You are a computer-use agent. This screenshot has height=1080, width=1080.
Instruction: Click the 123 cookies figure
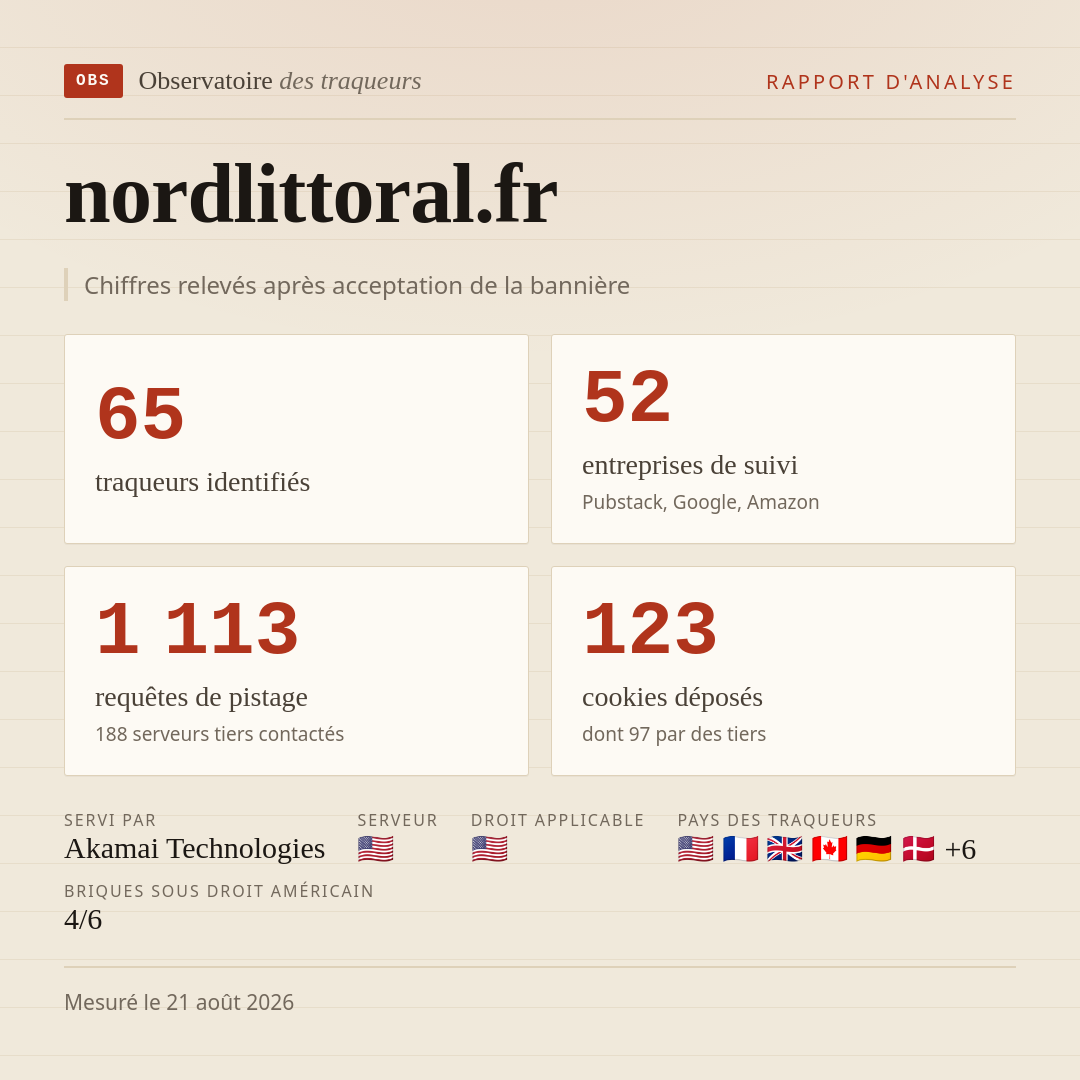(x=650, y=628)
